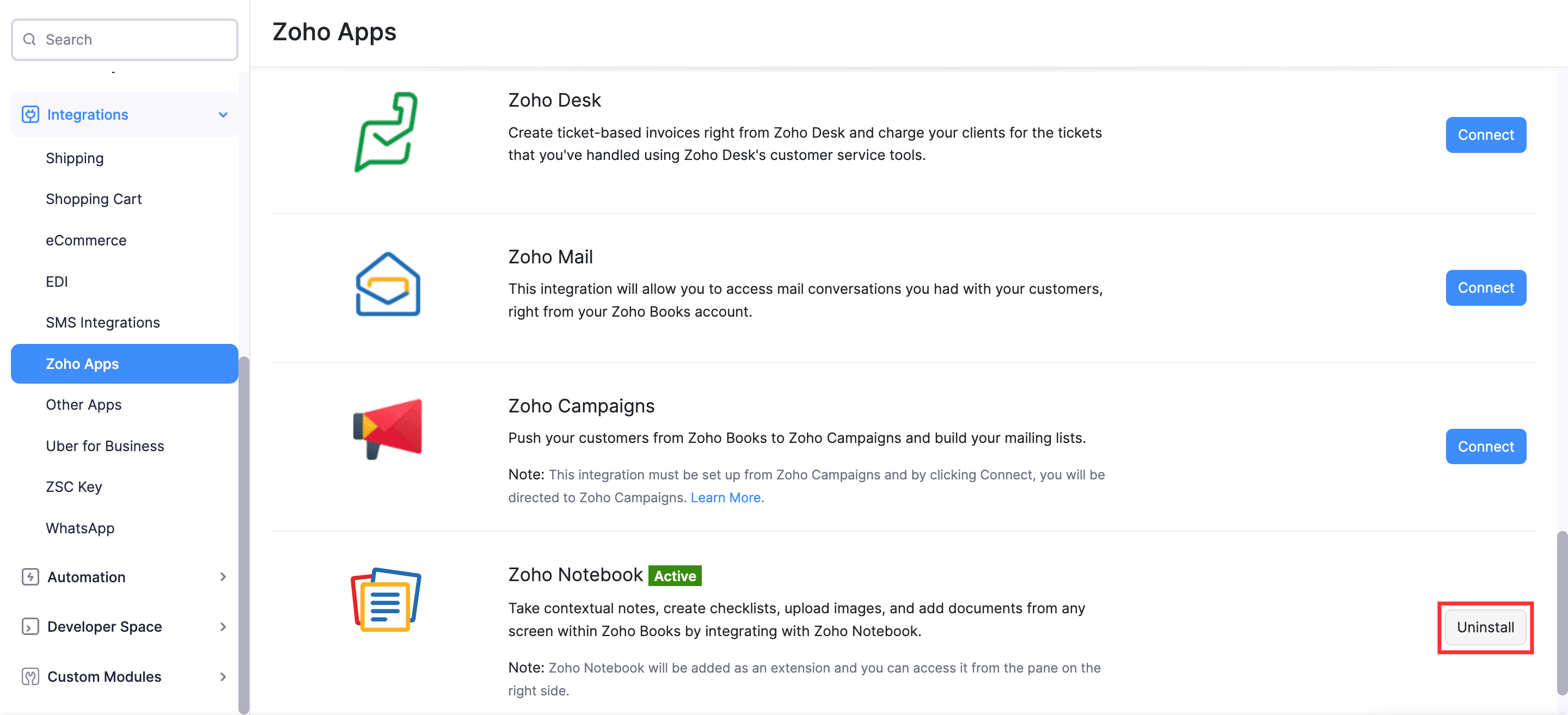Click the Developer Space sidebar icon
The height and width of the screenshot is (715, 1568).
click(30, 626)
